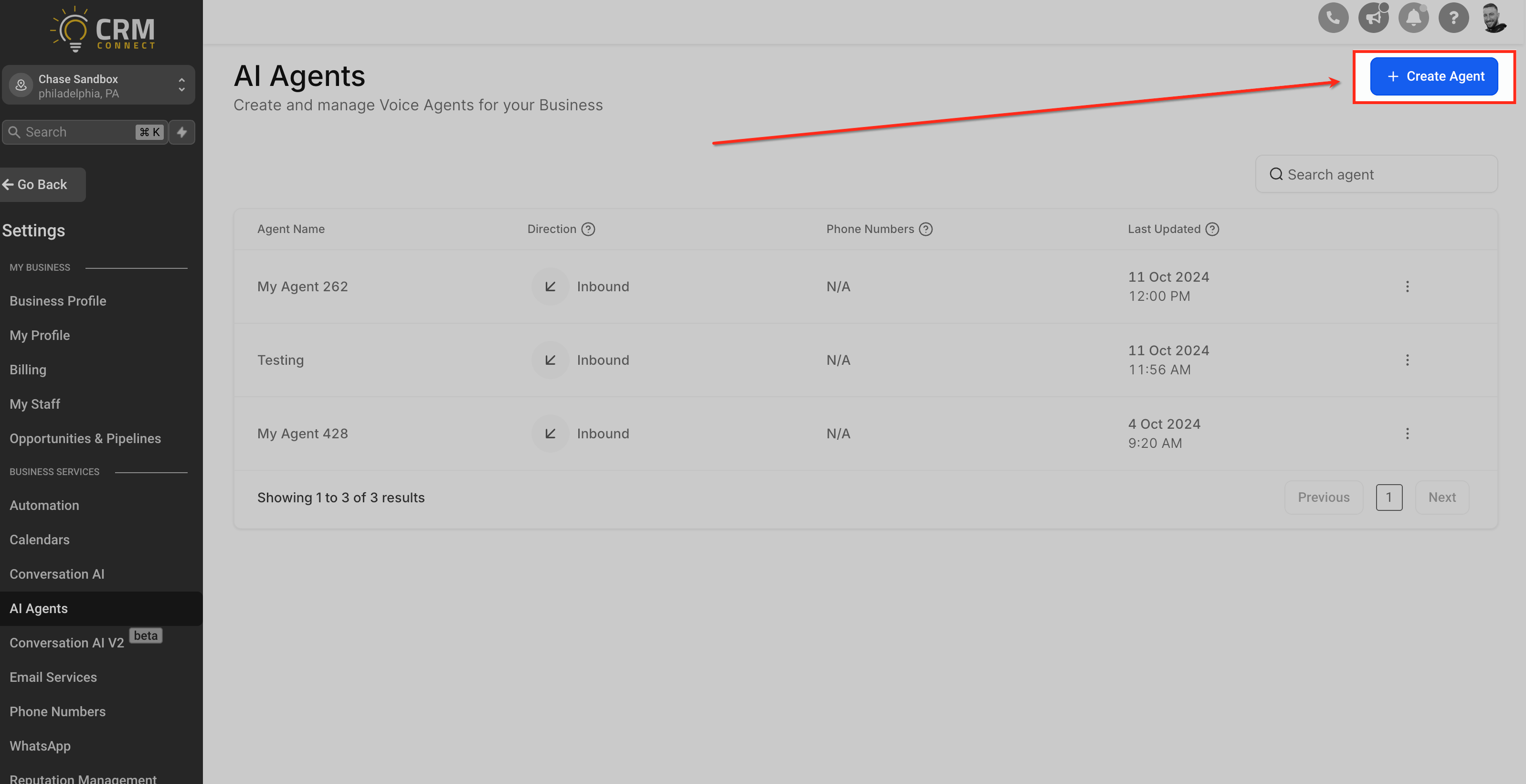Open options menu for Testing agent
1526x784 pixels.
pyautogui.click(x=1407, y=360)
